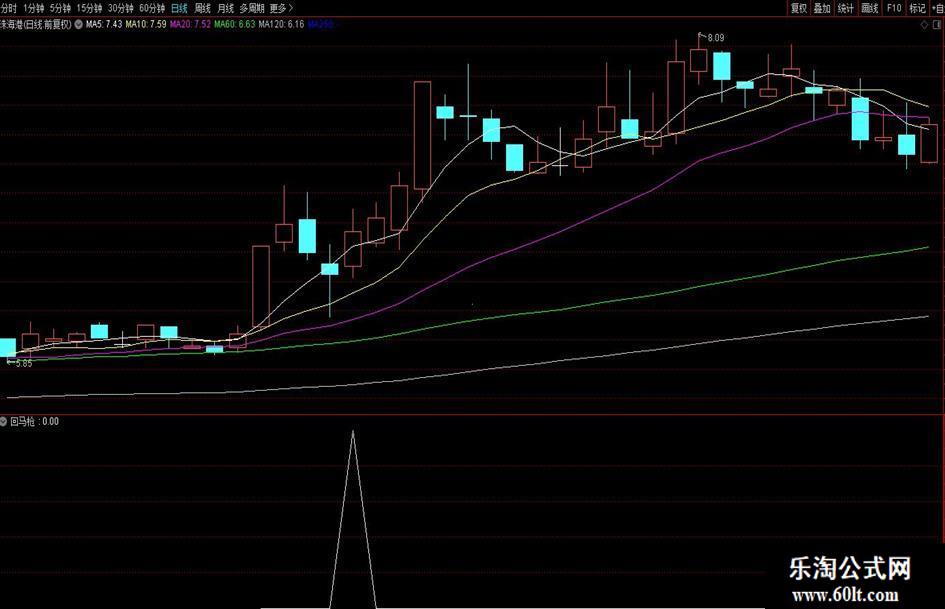The image size is (945, 609).
Task: Select the 1分钟 period tab
Action: click(34, 8)
